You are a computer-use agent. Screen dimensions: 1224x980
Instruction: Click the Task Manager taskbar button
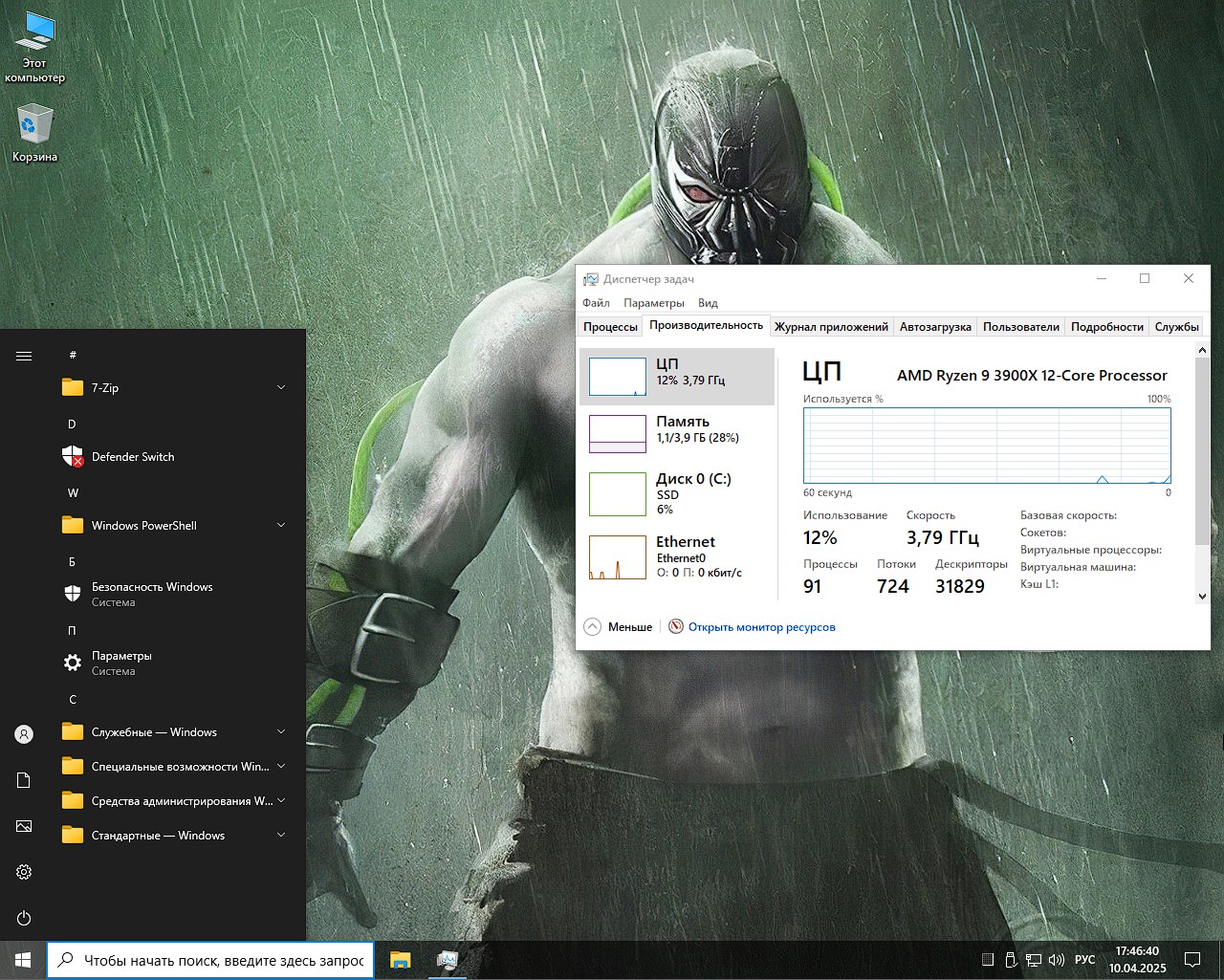pos(447,960)
